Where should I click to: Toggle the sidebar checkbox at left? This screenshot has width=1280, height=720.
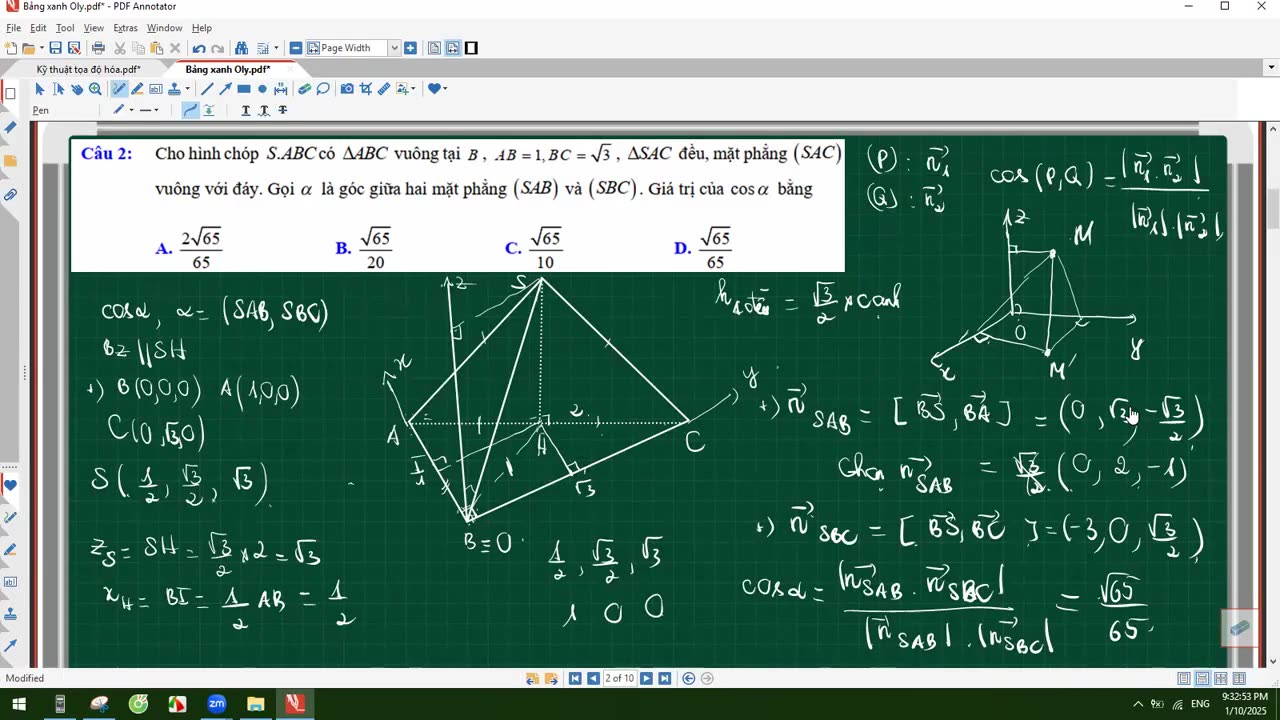[x=10, y=94]
